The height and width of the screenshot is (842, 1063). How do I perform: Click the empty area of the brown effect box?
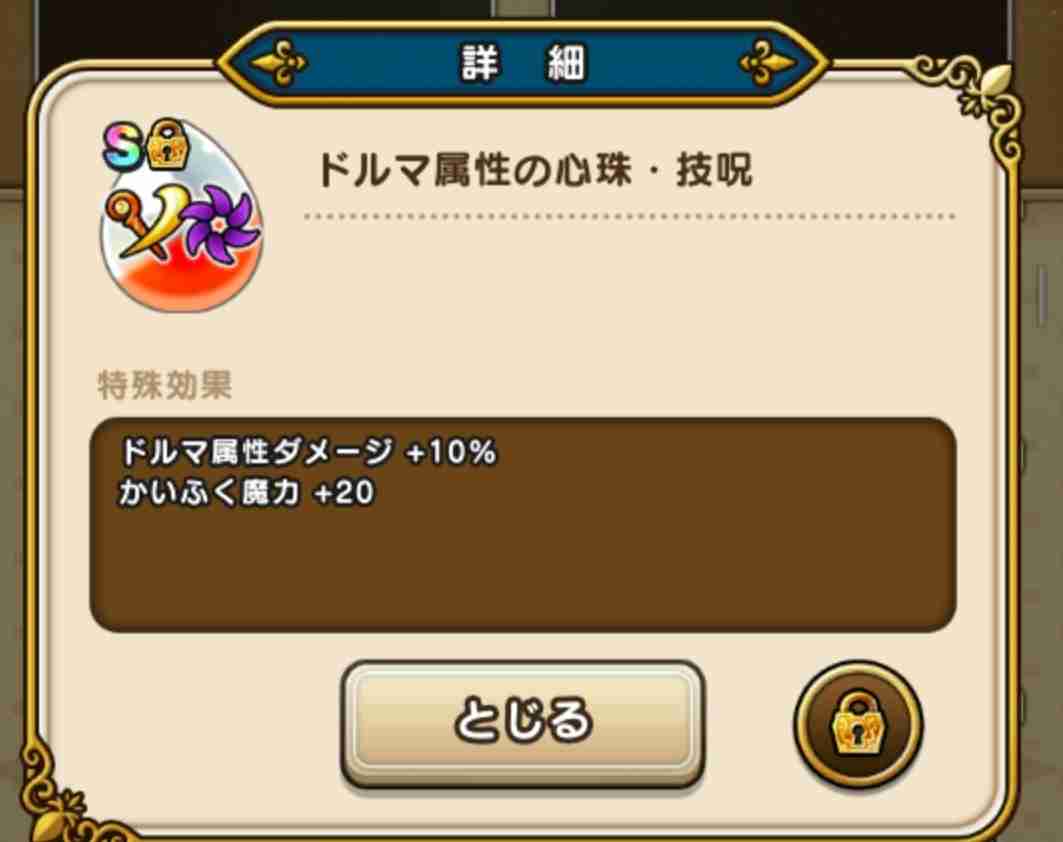pos(523,569)
